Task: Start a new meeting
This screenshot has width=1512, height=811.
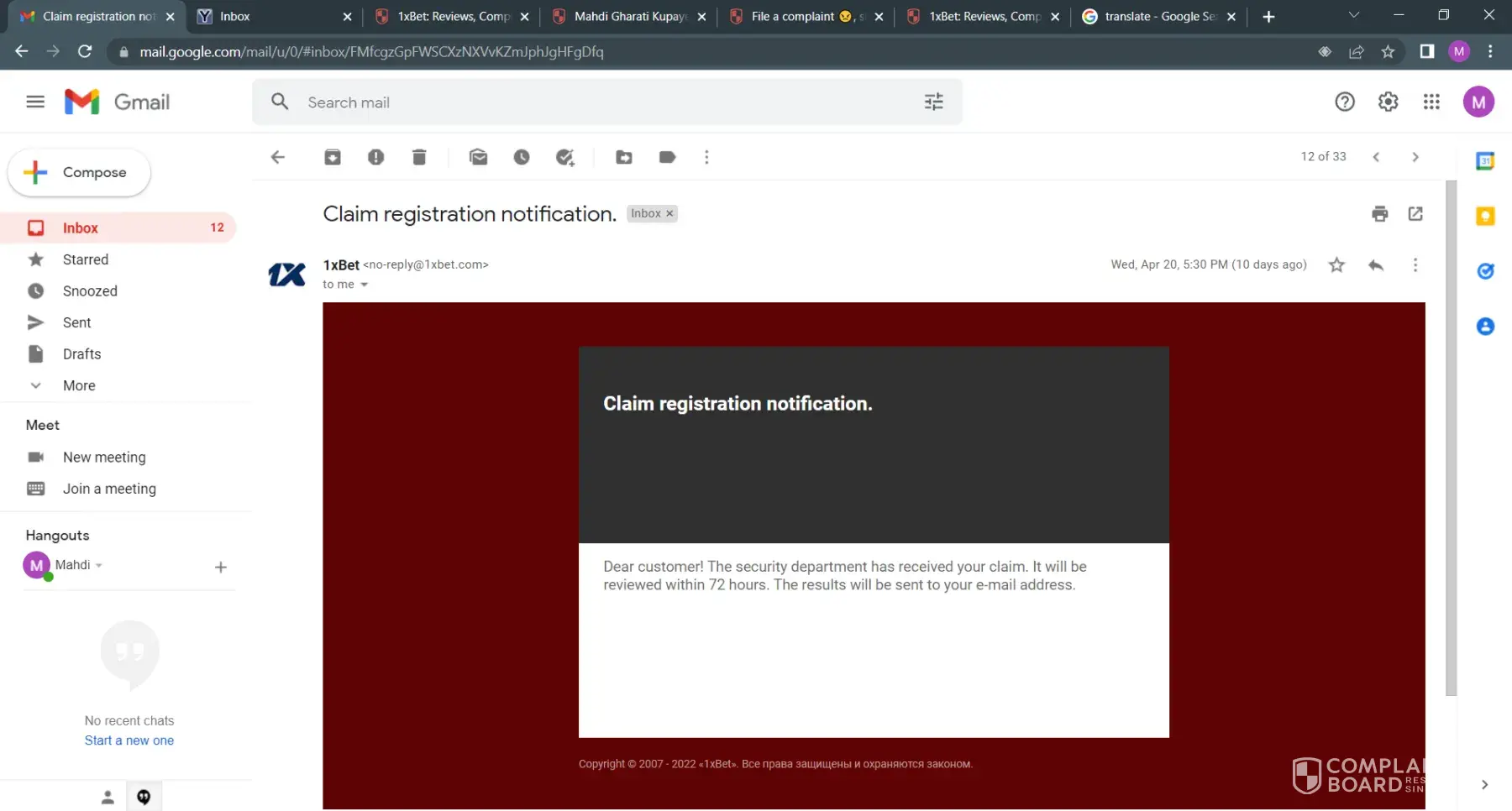Action: [104, 458]
